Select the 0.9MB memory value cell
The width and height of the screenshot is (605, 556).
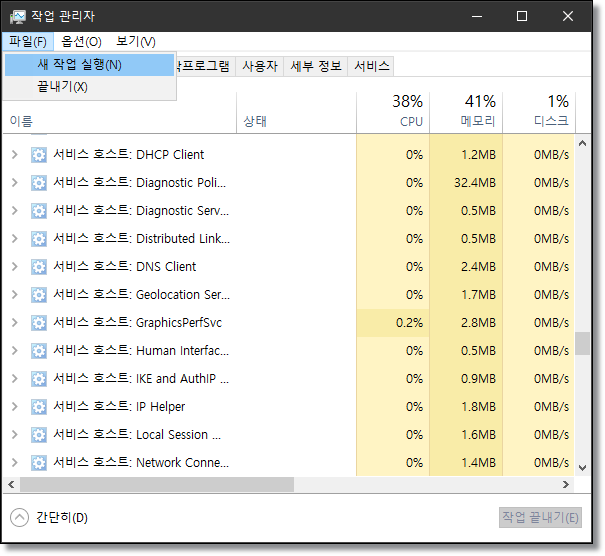(466, 379)
